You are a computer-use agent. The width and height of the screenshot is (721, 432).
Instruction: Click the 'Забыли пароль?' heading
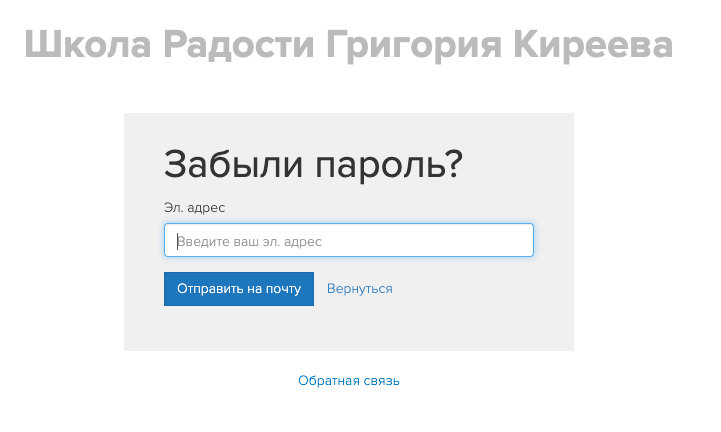click(x=313, y=164)
